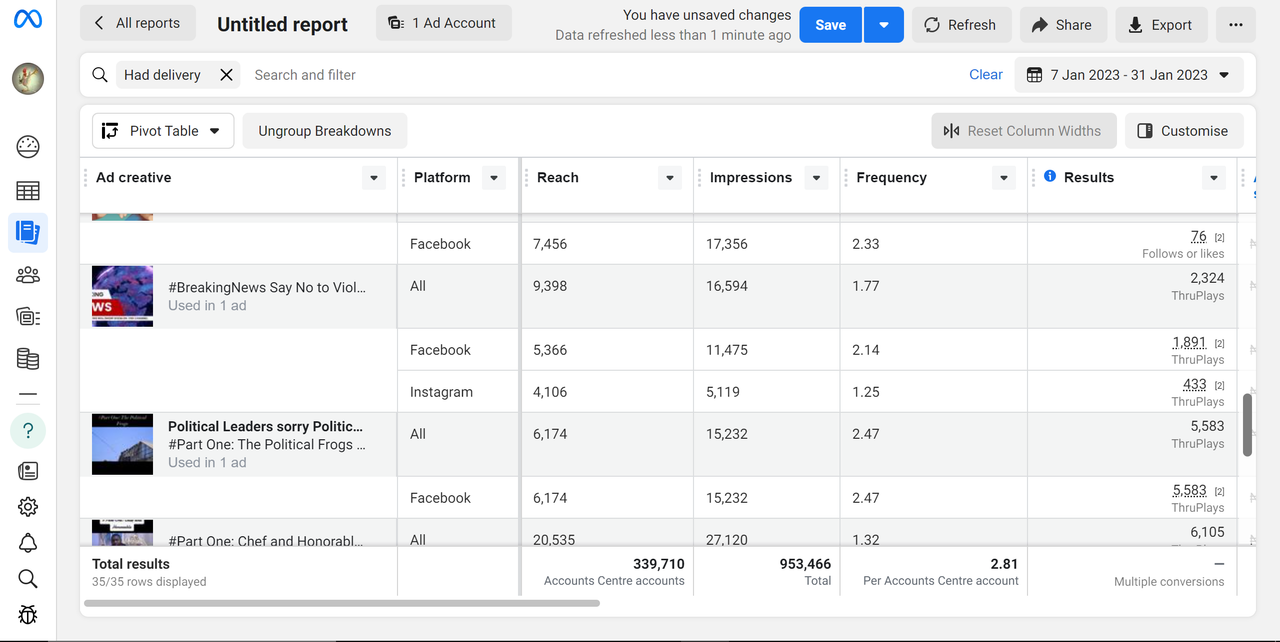Image resolution: width=1280 pixels, height=642 pixels.
Task: Click the horizontal scrollbar at table bottom
Action: 342,603
